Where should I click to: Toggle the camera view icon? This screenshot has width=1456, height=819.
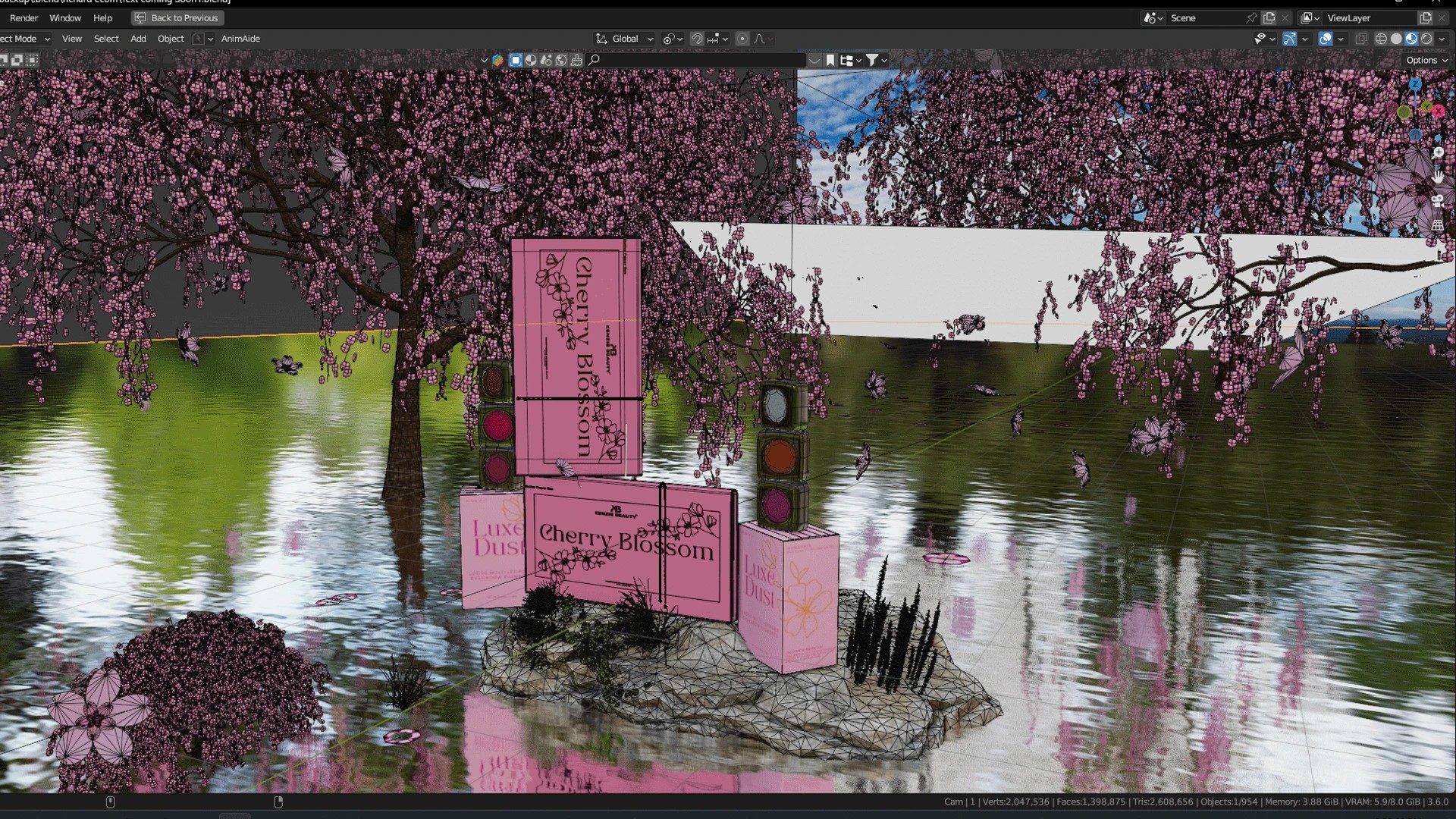click(x=1438, y=201)
